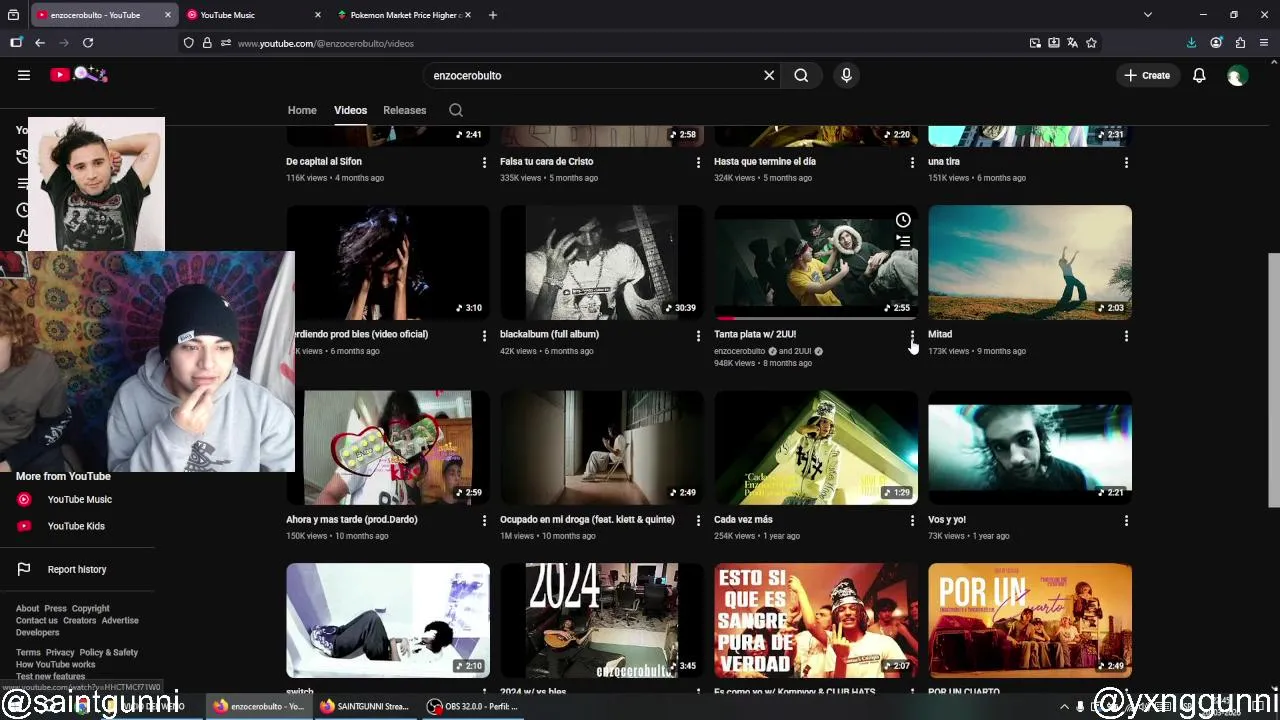Viewport: 1280px width, 720px height.
Task: Add Tanta plata video to Watch later
Action: point(903,220)
